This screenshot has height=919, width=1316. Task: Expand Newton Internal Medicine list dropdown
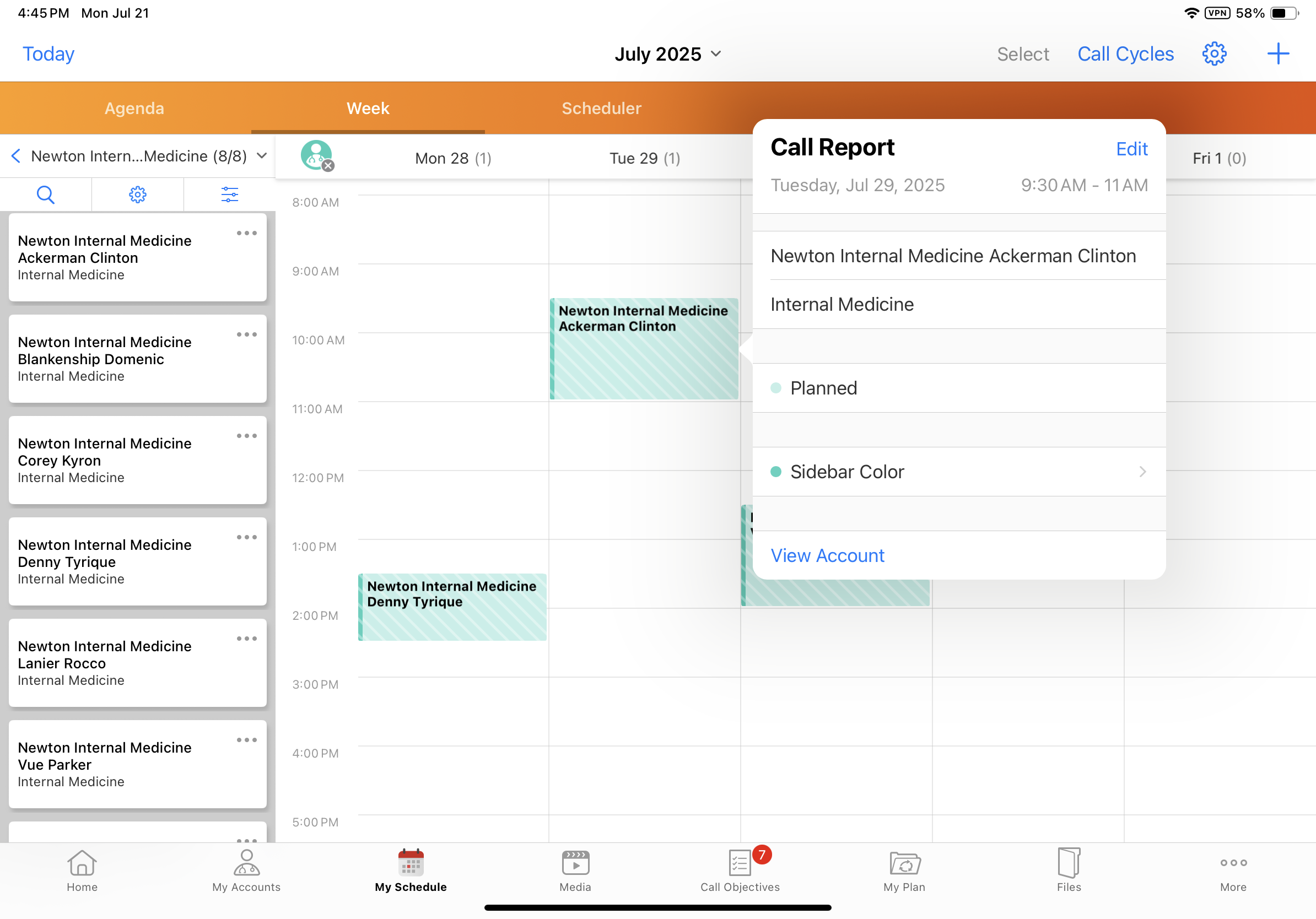pos(261,156)
